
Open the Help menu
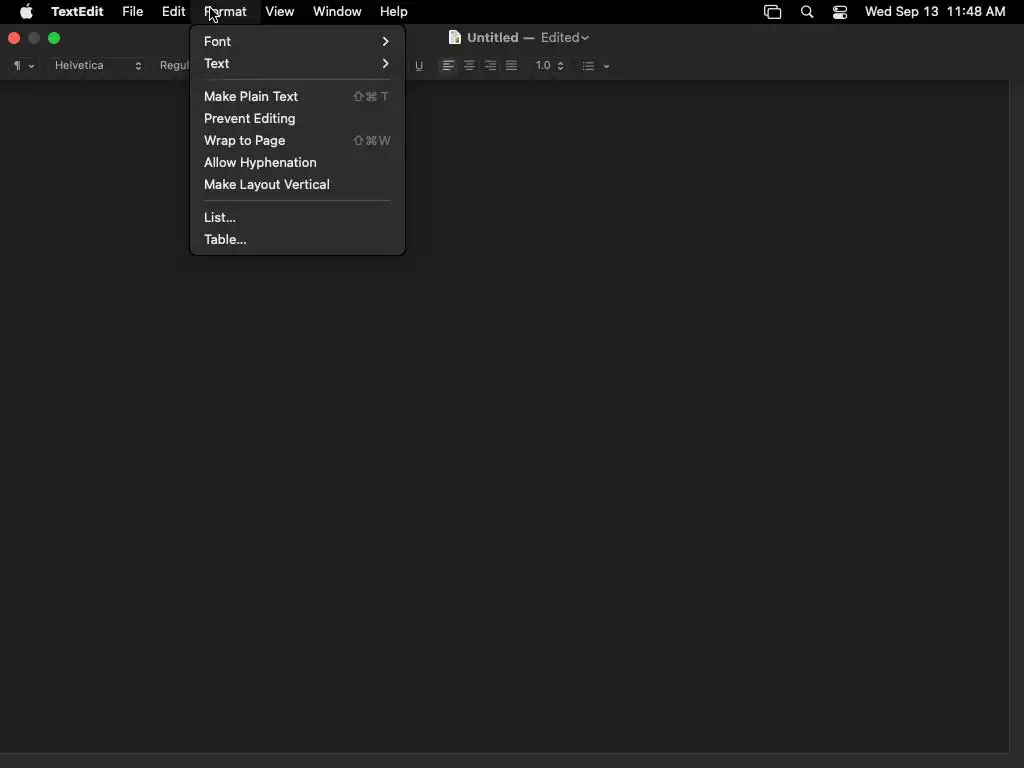coord(394,12)
